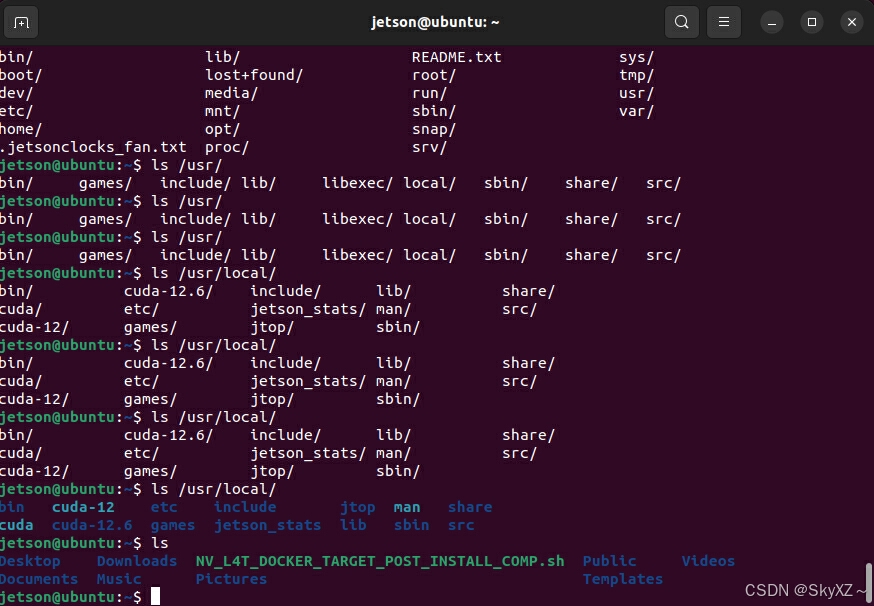Click the proc/ entry in root listing
The height and width of the screenshot is (606, 874).
point(227,147)
